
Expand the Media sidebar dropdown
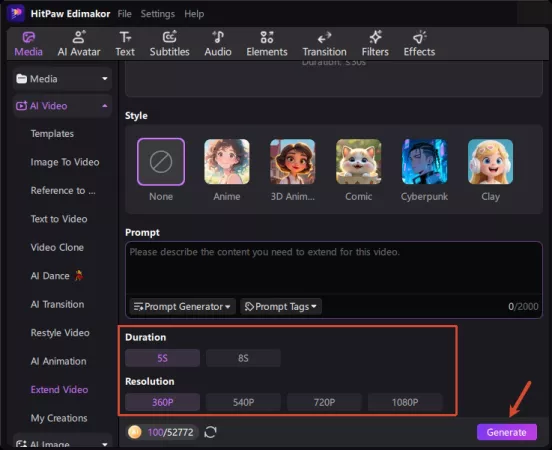tap(63, 79)
